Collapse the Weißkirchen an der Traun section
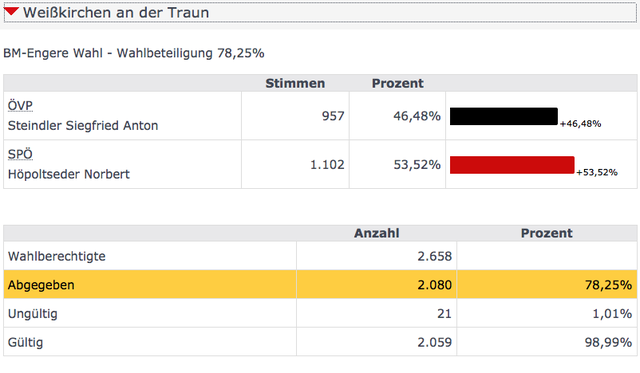 coord(320,13)
